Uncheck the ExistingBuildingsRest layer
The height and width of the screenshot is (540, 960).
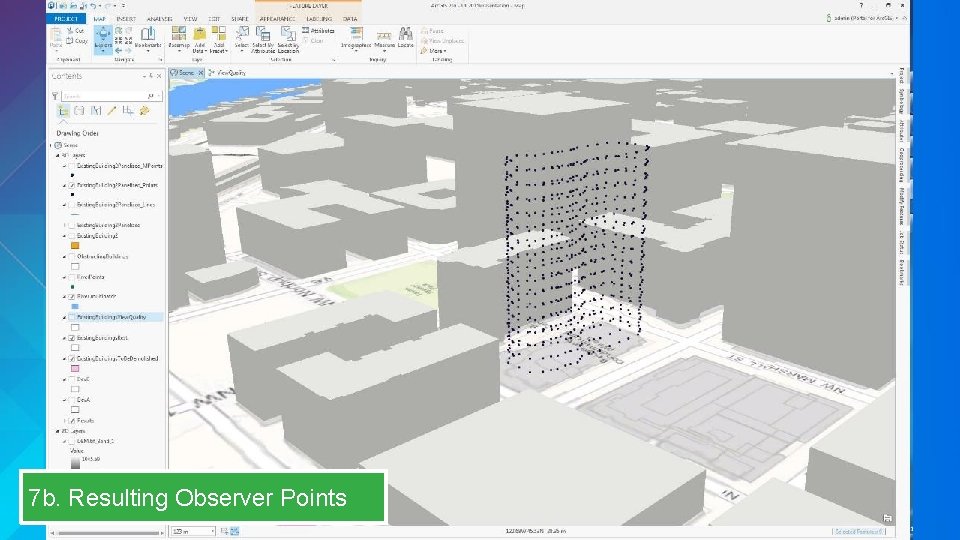72,338
